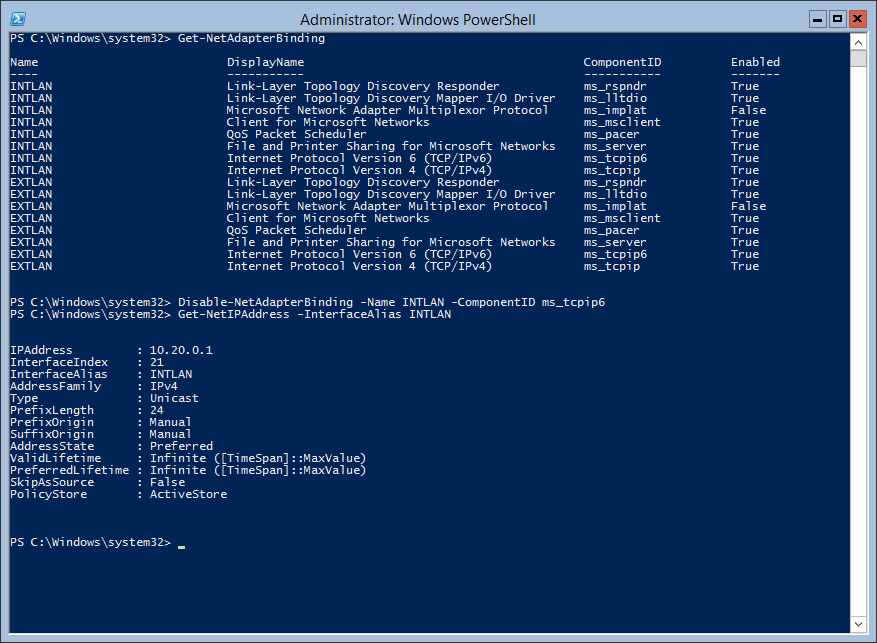Click the vertical scrollbar thumb
The height and width of the screenshot is (643, 877).
858,59
